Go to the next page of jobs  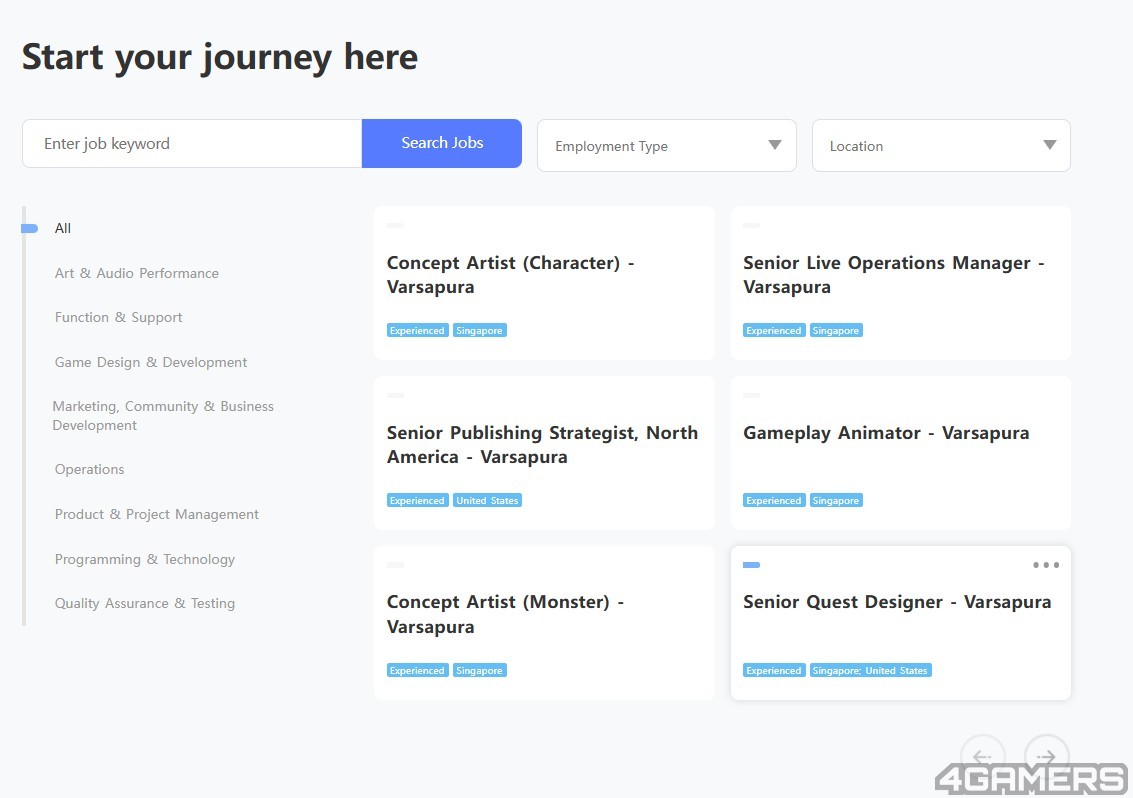click(x=1046, y=757)
